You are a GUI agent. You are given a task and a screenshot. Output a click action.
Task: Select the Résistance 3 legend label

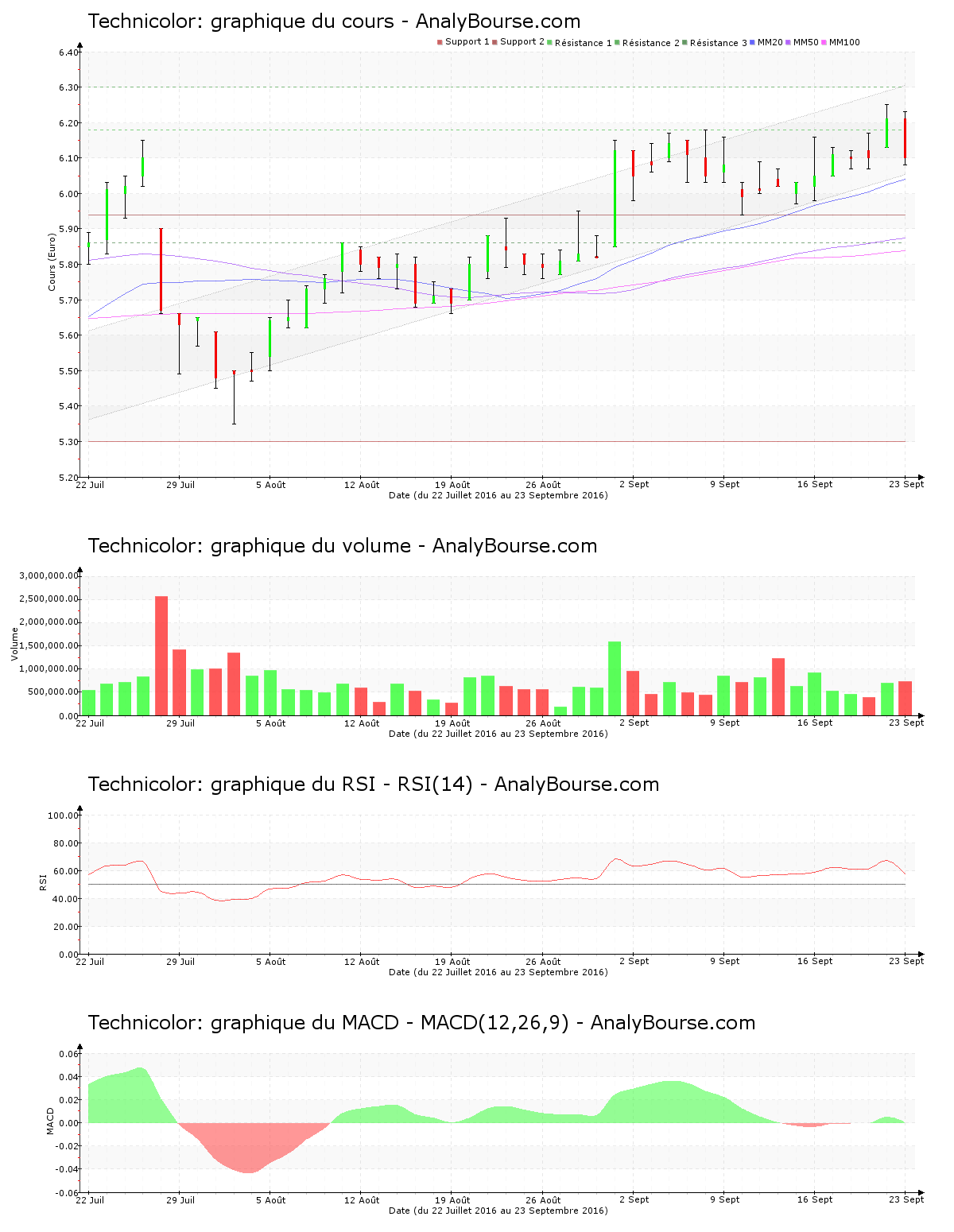click(719, 43)
